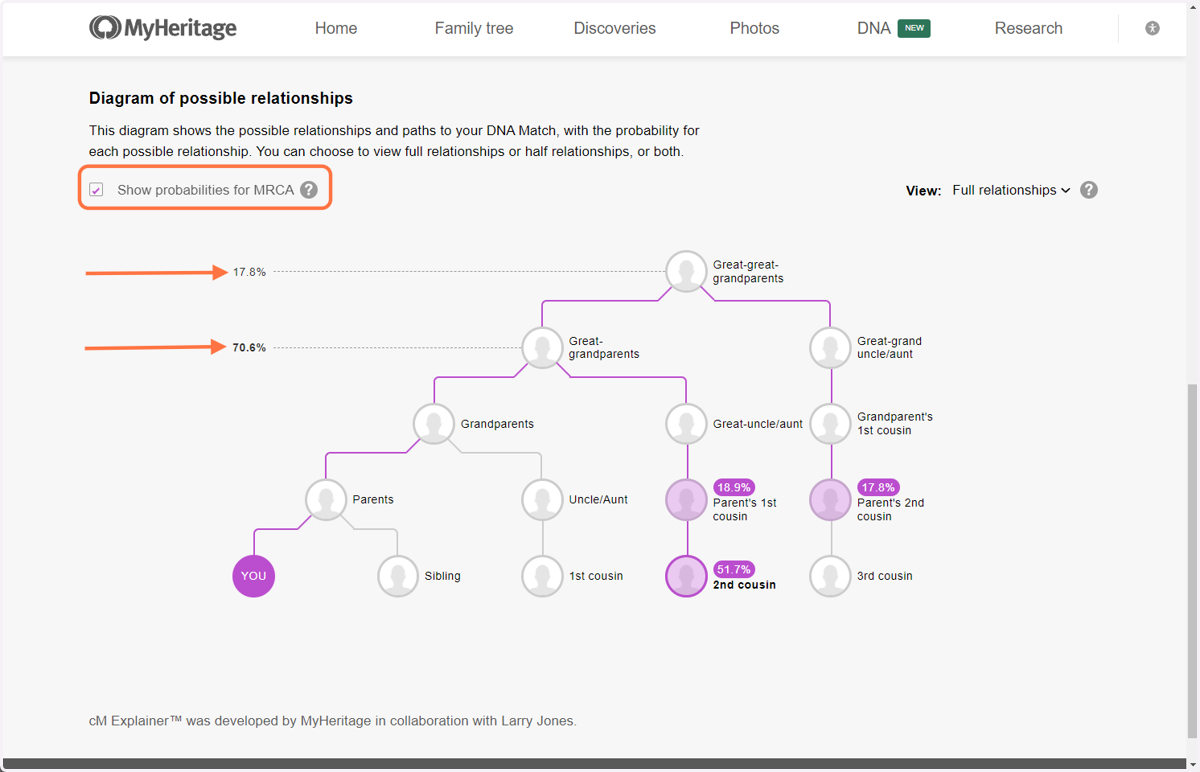The image size is (1200, 772).
Task: Open Family tree menu
Action: pyautogui.click(x=474, y=28)
